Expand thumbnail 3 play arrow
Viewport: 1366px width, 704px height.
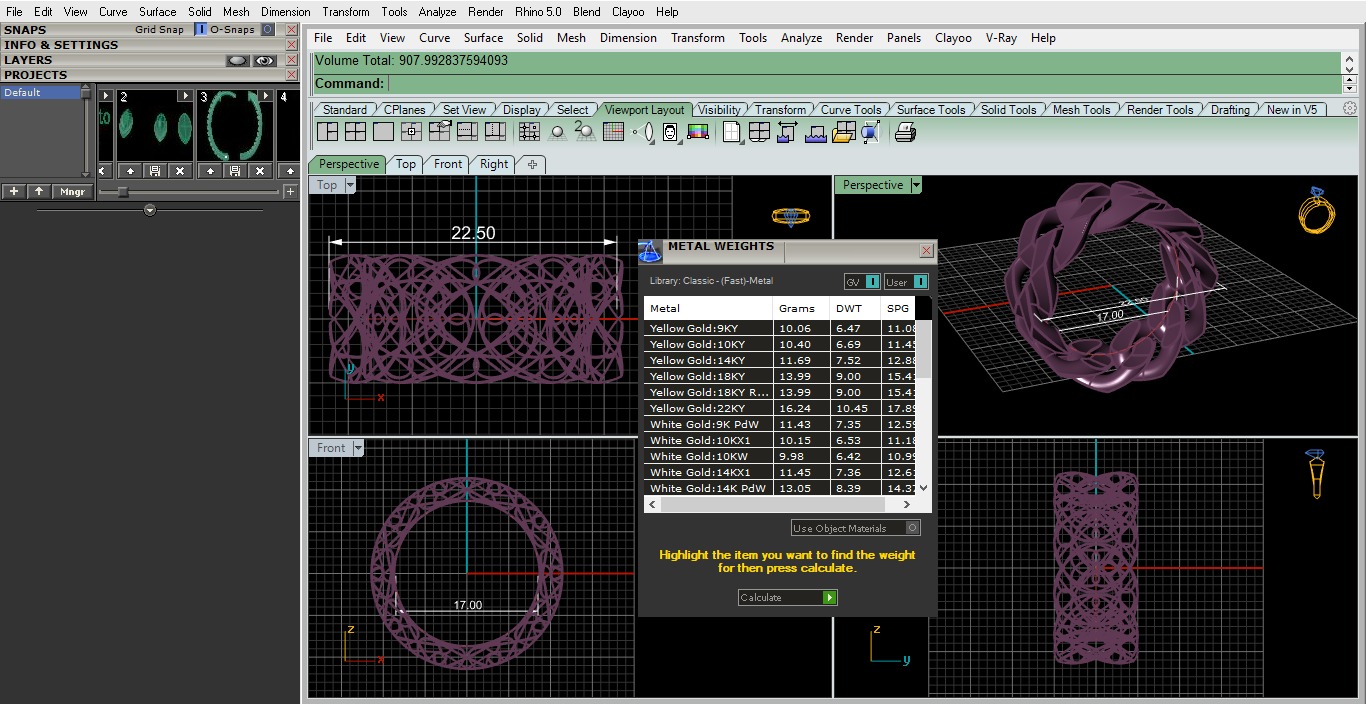point(265,96)
